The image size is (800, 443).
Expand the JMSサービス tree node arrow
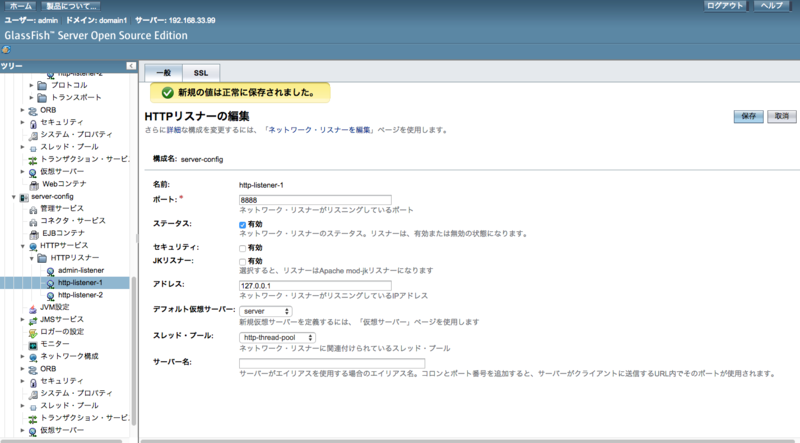[22, 319]
